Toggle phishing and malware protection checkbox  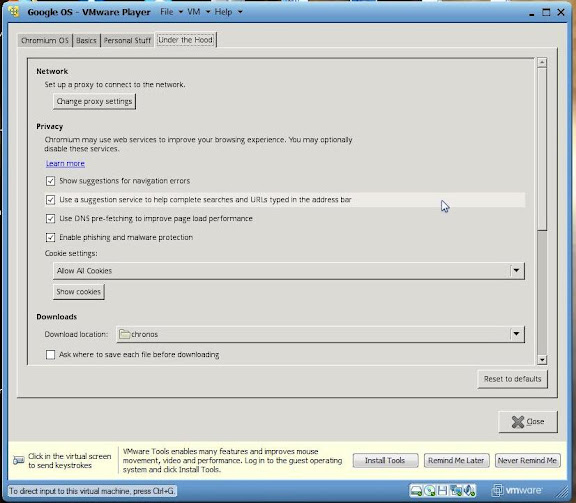tap(50, 237)
